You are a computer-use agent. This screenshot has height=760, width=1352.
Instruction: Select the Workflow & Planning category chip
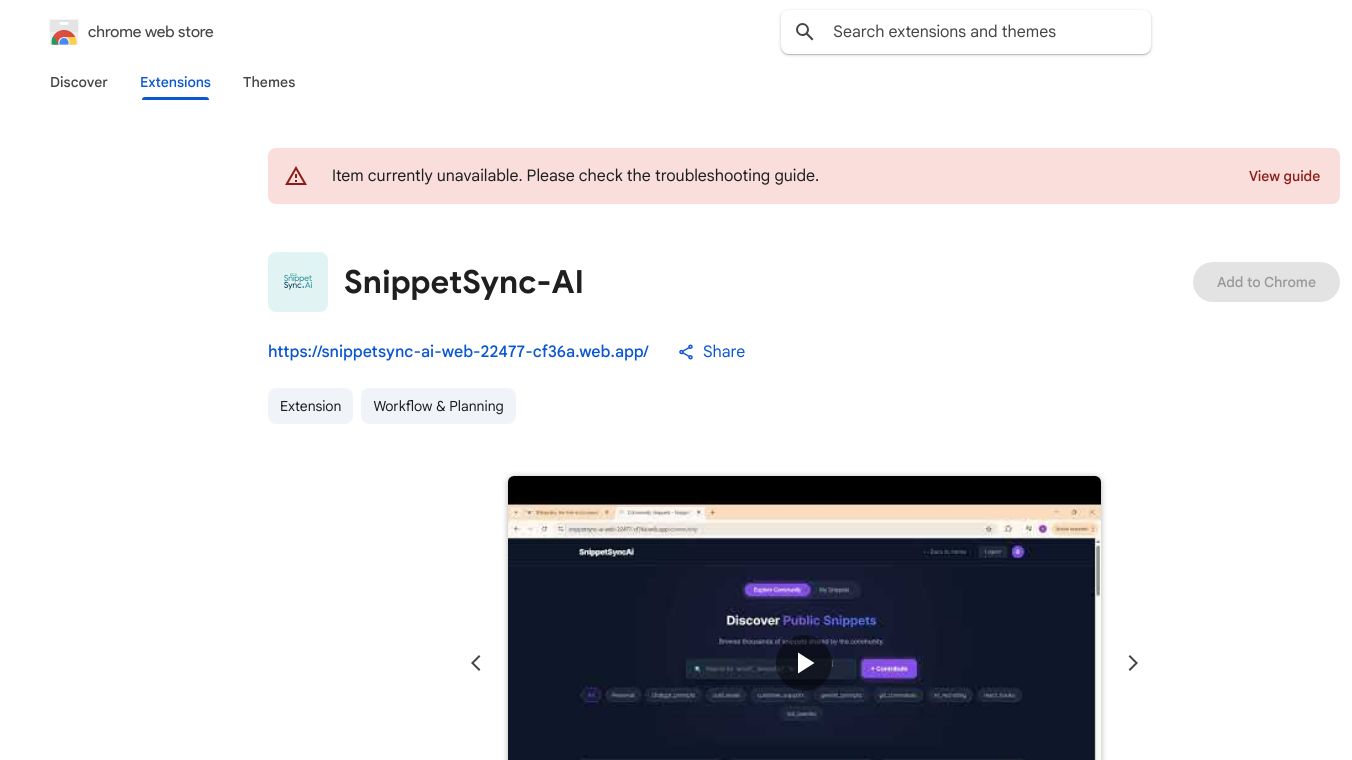coord(438,406)
